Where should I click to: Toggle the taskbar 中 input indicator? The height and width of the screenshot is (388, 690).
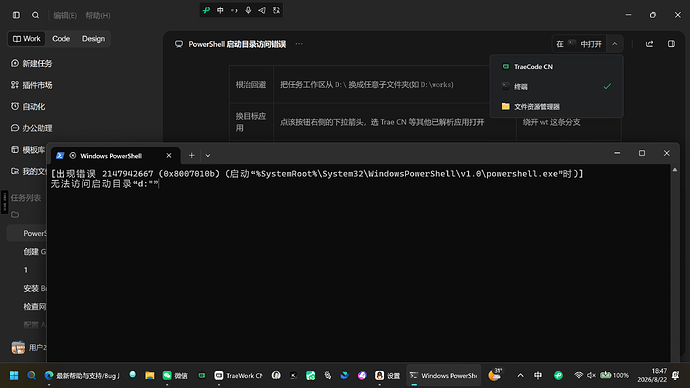(x=538, y=375)
